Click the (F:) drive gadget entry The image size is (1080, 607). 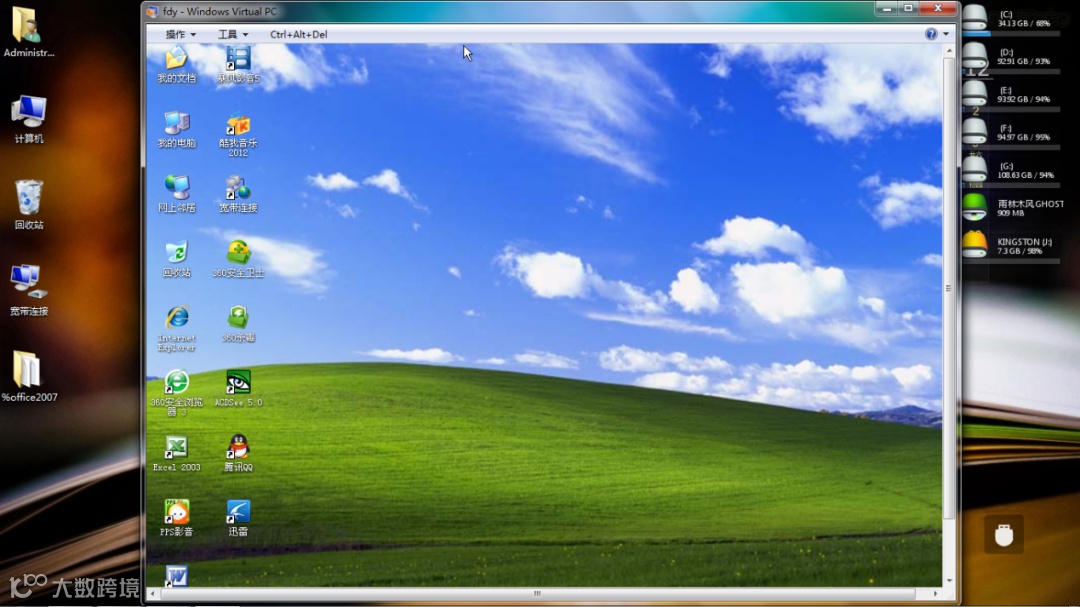(1010, 132)
